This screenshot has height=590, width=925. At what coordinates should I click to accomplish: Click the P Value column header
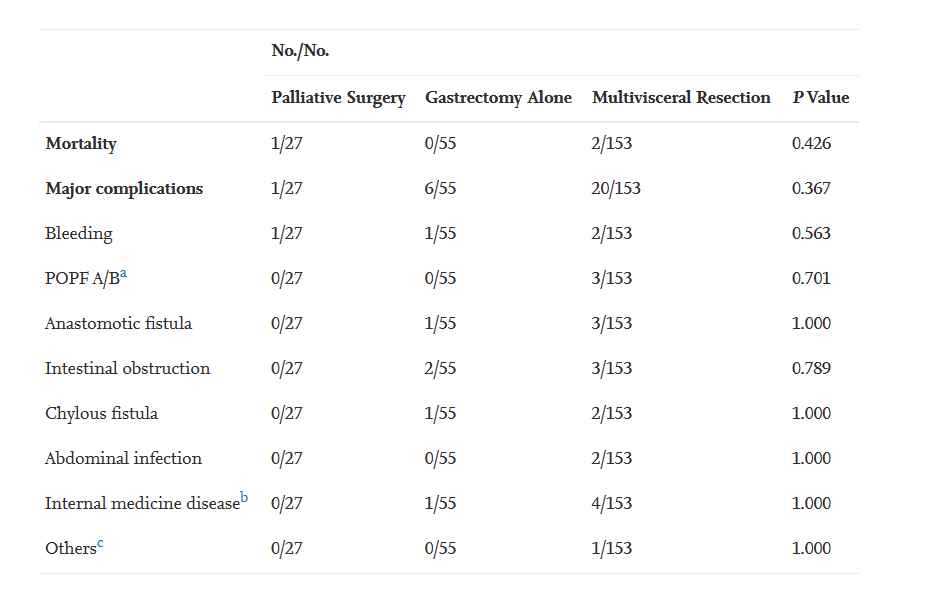[820, 98]
